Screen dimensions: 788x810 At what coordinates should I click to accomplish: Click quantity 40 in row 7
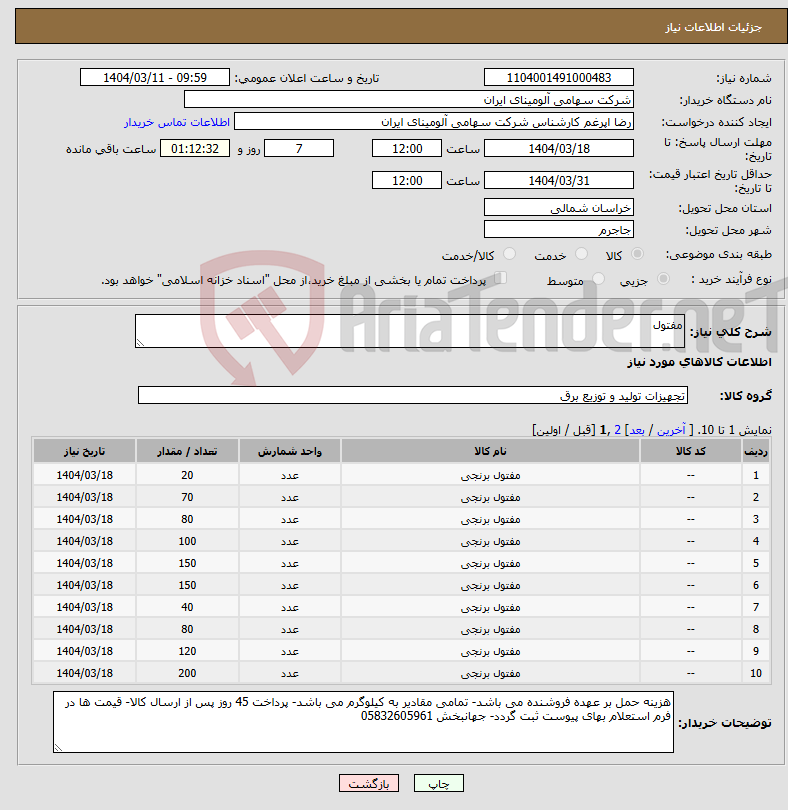click(187, 608)
